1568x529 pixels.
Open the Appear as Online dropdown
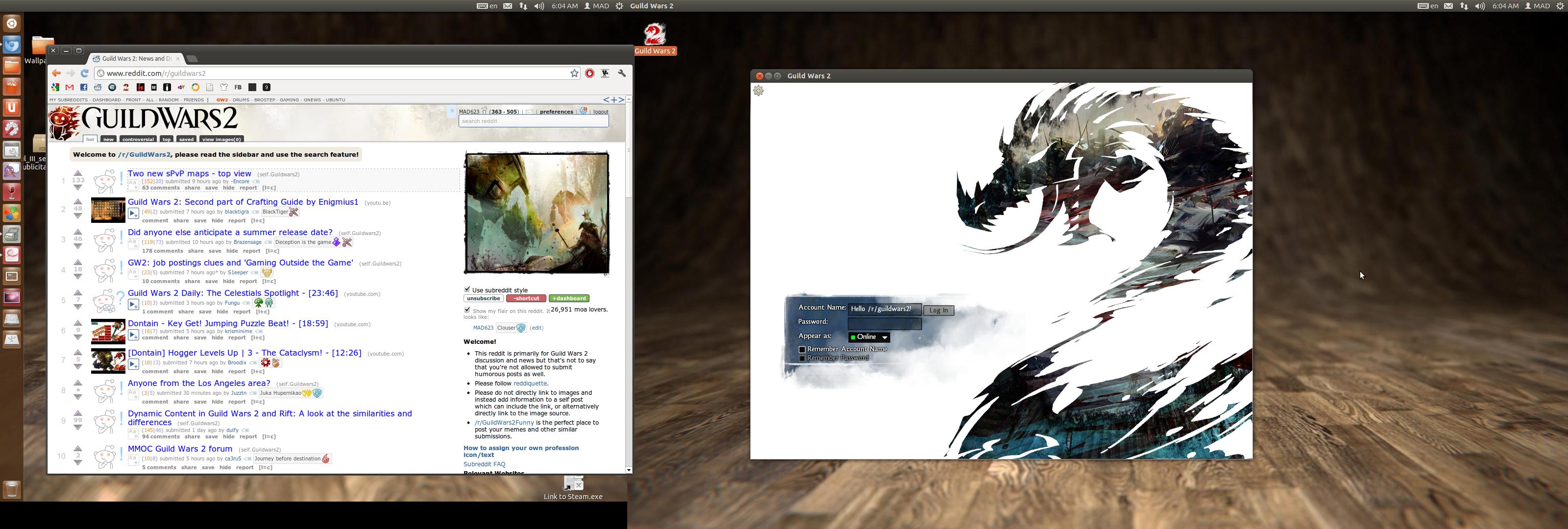pyautogui.click(x=869, y=337)
